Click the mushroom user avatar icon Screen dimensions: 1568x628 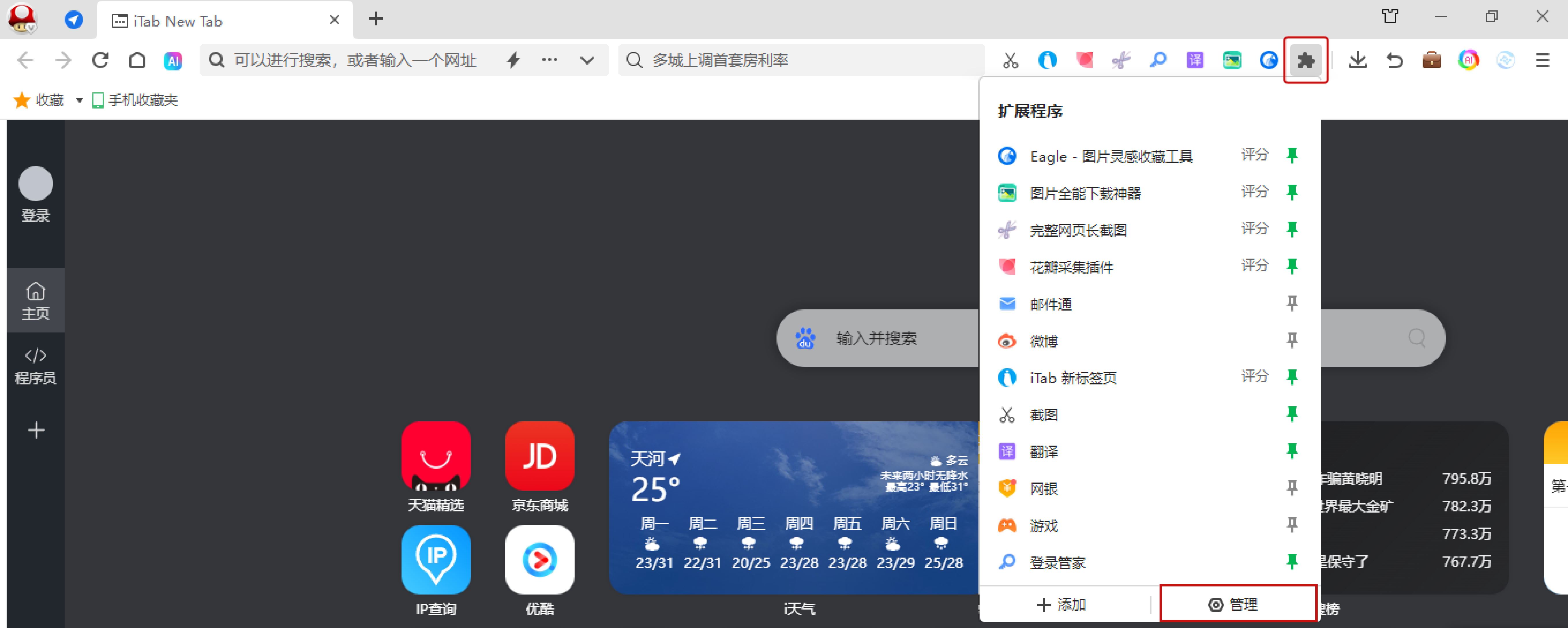pyautogui.click(x=22, y=19)
